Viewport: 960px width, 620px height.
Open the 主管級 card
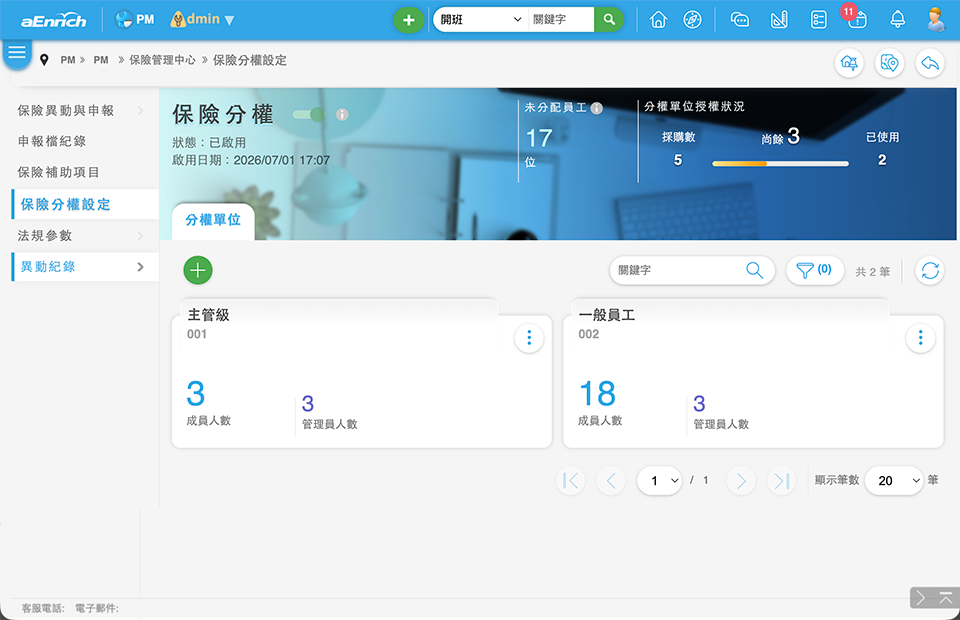point(361,373)
